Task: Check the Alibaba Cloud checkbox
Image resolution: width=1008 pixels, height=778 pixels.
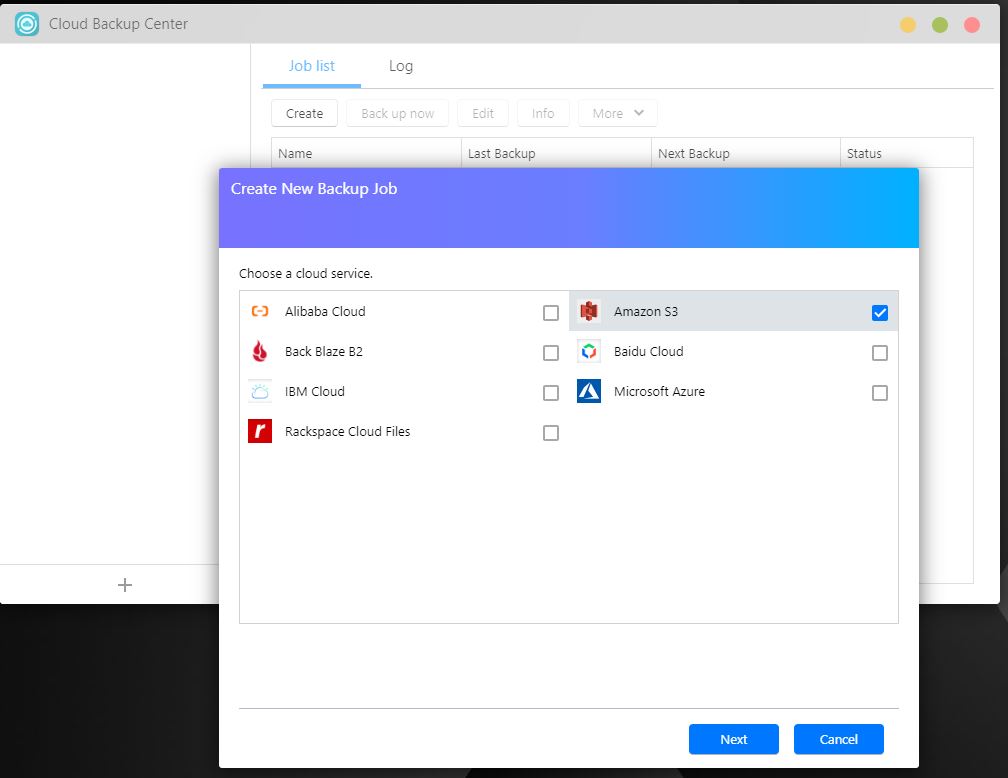Action: [x=551, y=312]
